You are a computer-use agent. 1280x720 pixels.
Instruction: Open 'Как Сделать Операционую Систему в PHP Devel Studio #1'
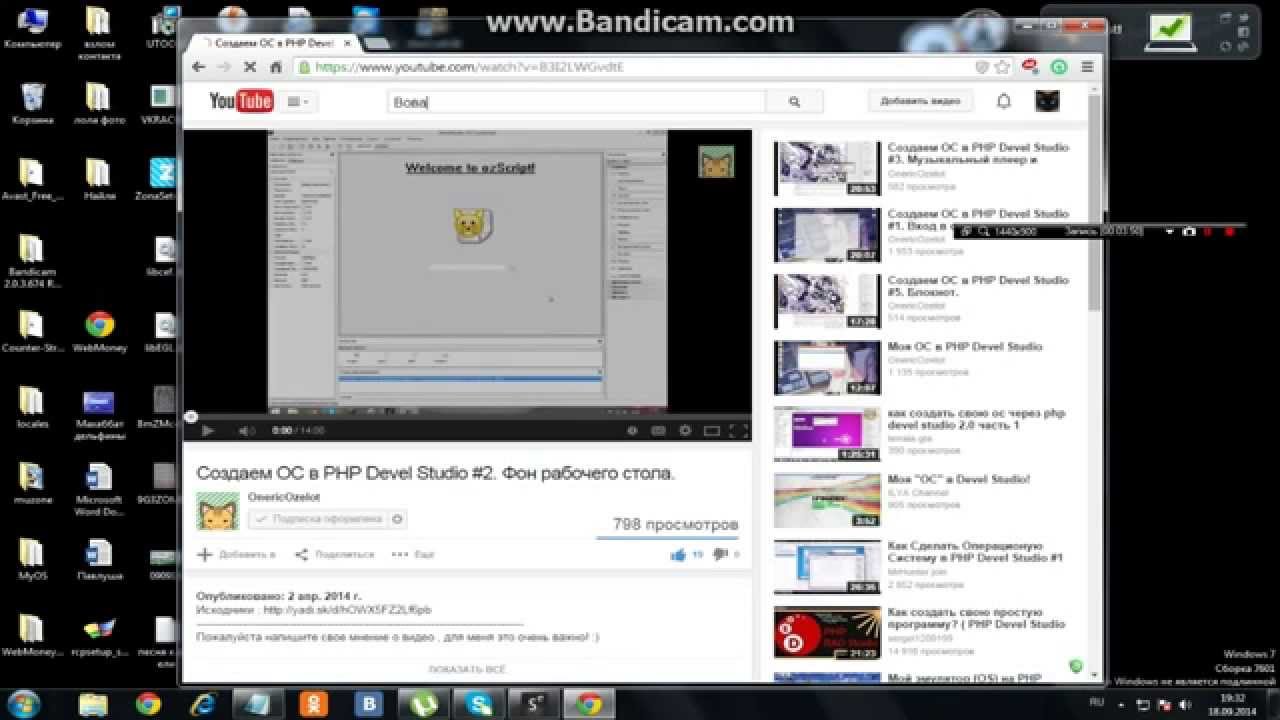(975, 552)
